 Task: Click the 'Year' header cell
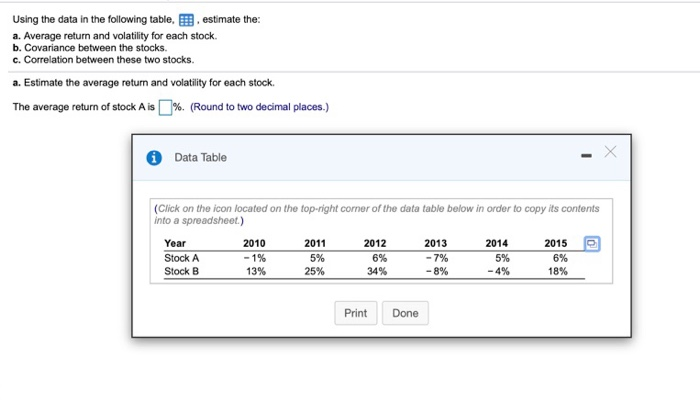175,243
